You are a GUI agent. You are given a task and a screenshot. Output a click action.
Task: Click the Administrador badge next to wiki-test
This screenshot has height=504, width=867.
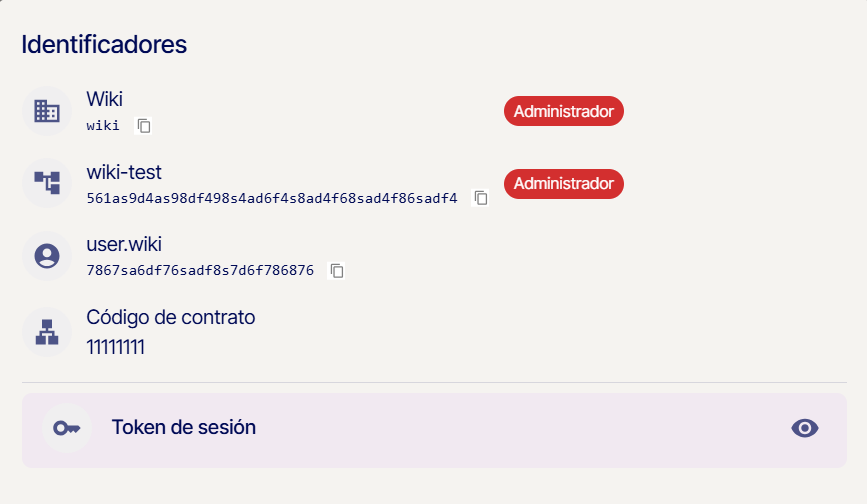click(x=563, y=184)
